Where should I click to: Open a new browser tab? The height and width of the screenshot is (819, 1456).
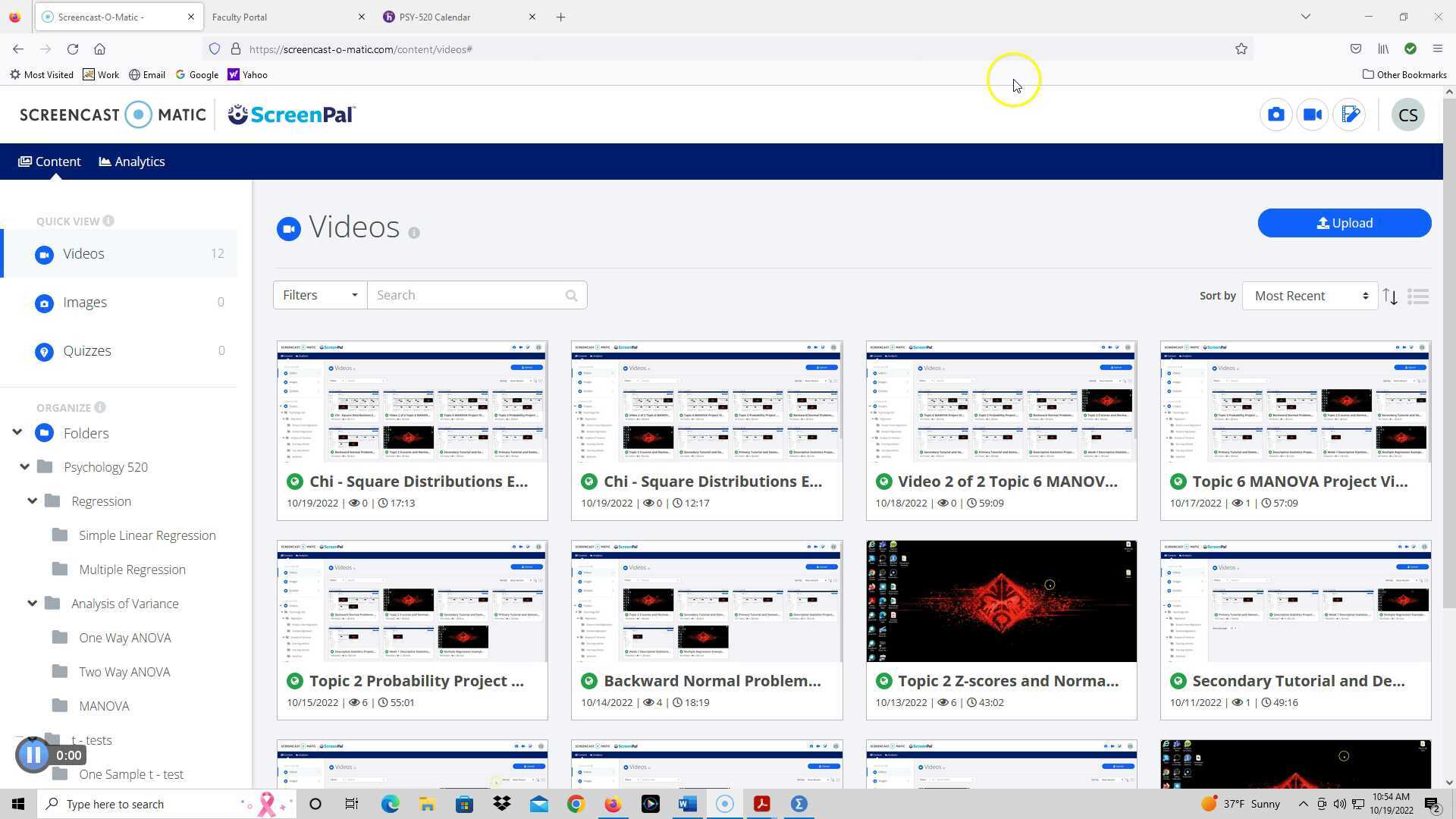click(x=561, y=17)
